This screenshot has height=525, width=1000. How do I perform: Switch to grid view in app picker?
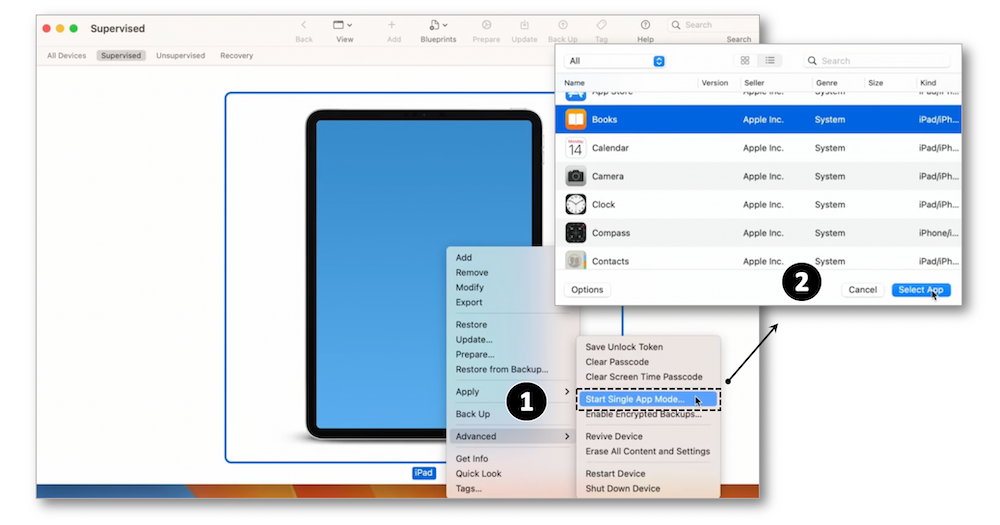[745, 61]
